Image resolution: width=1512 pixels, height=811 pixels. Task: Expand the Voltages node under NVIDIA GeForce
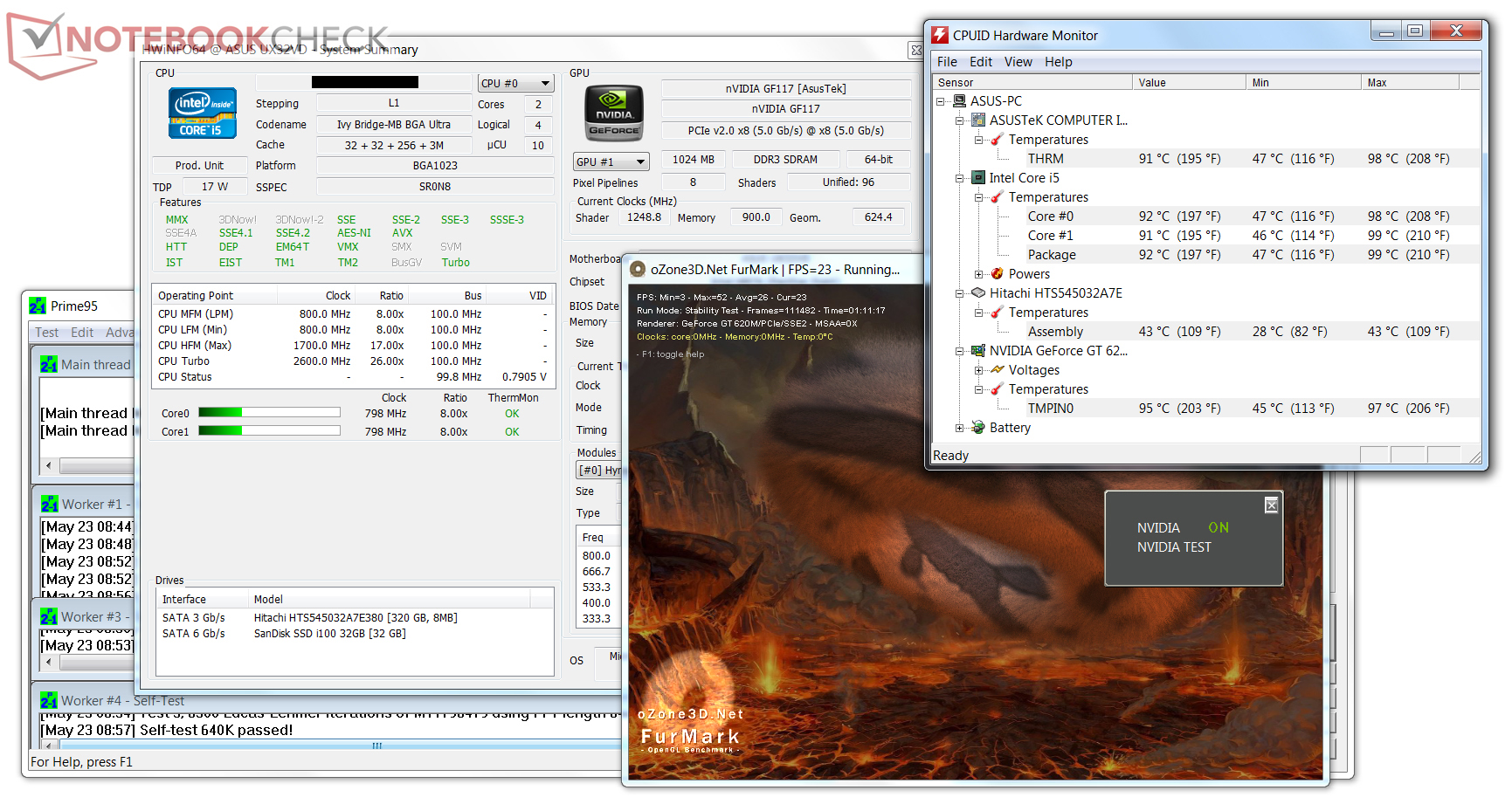pos(979,370)
